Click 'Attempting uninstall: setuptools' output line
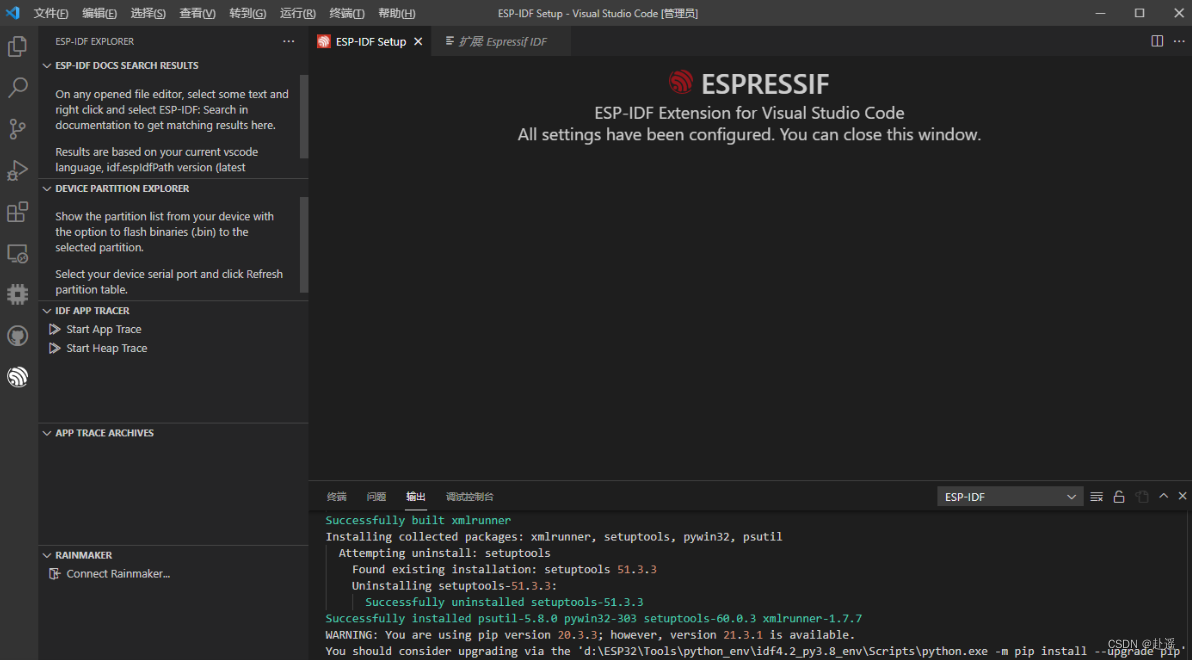The image size is (1192, 660). pyautogui.click(x=444, y=554)
